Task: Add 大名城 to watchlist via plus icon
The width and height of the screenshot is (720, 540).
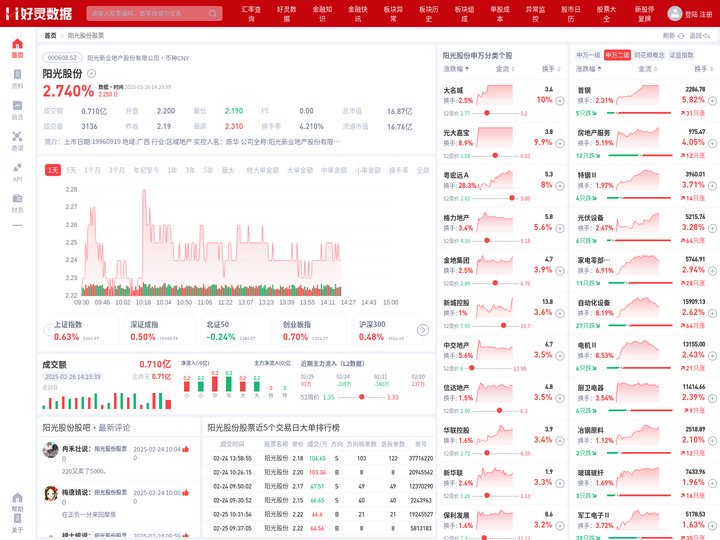Action: point(560,101)
